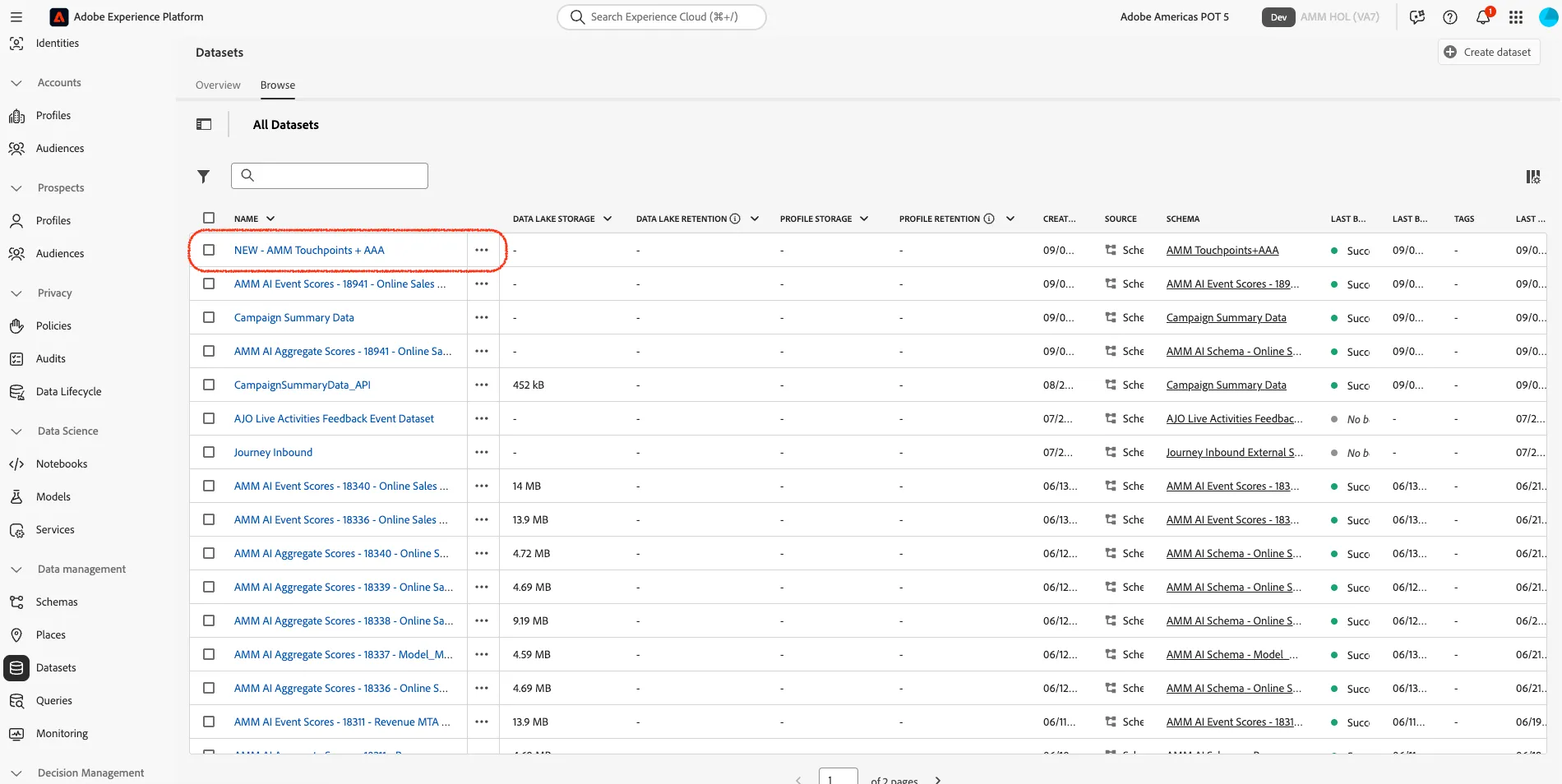Open the Data Lake Storage column dropdown
The height and width of the screenshot is (784, 1562).
pos(608,219)
